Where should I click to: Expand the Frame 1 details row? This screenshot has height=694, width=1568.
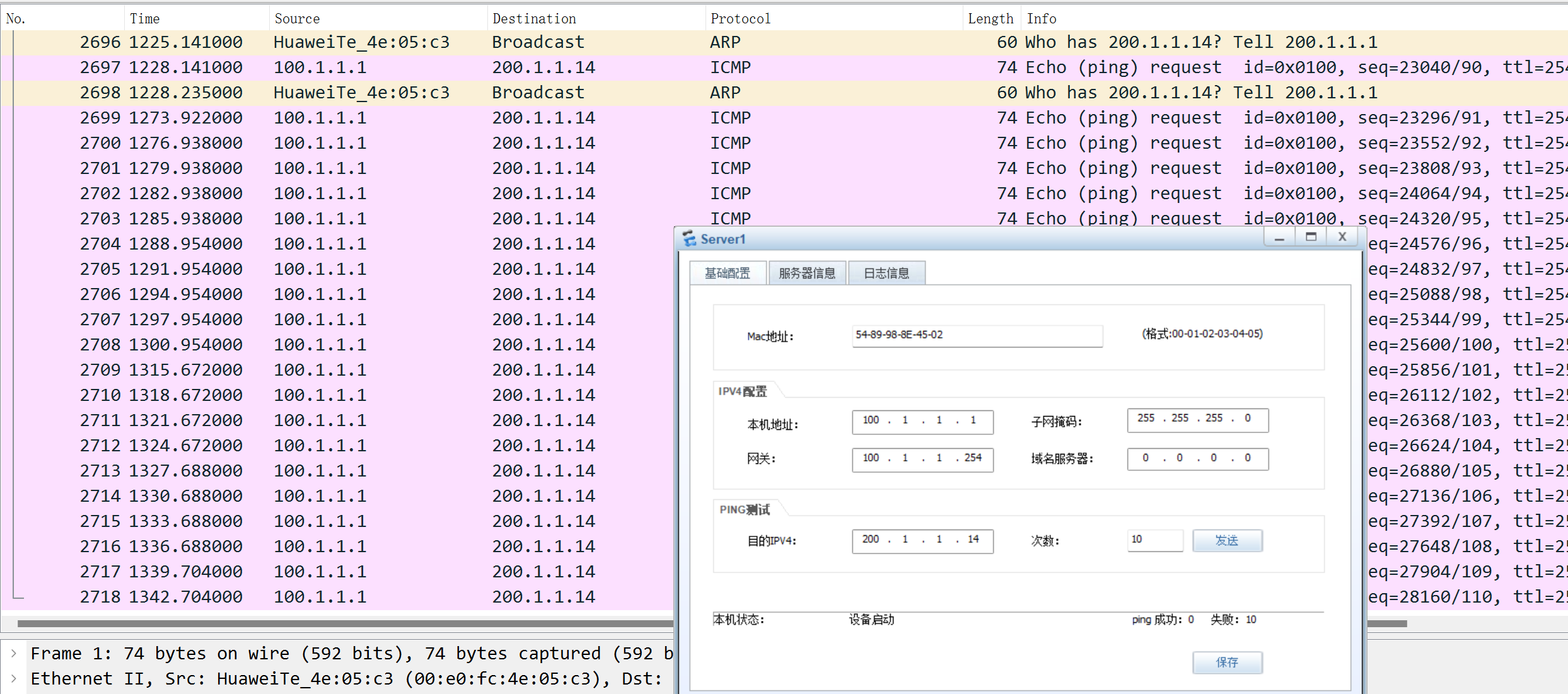click(x=14, y=654)
